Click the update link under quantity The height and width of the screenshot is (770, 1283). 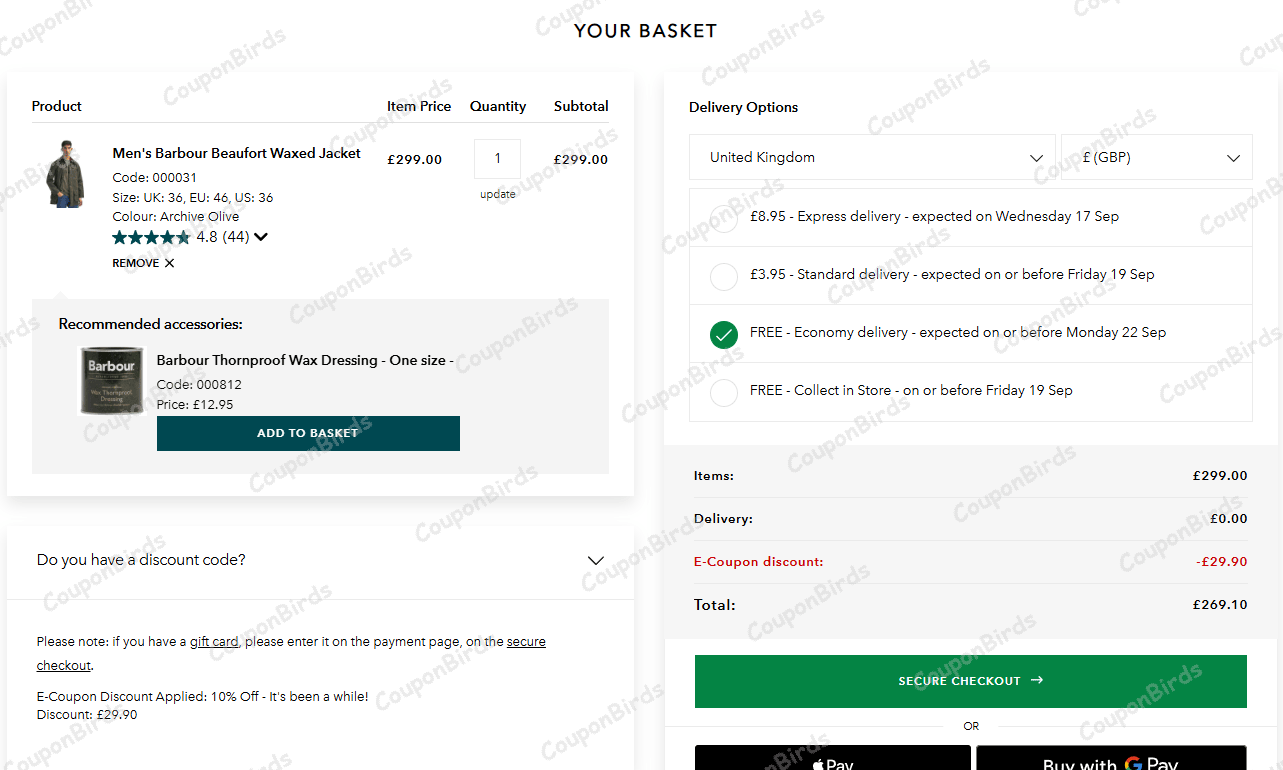click(497, 194)
